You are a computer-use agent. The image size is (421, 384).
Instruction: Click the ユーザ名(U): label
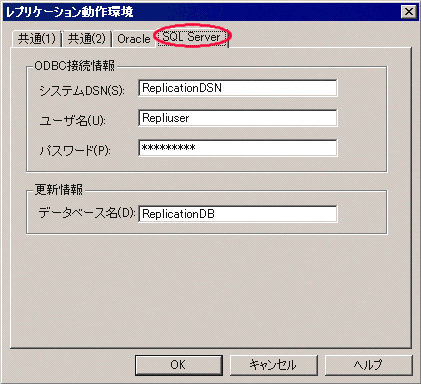click(x=73, y=121)
